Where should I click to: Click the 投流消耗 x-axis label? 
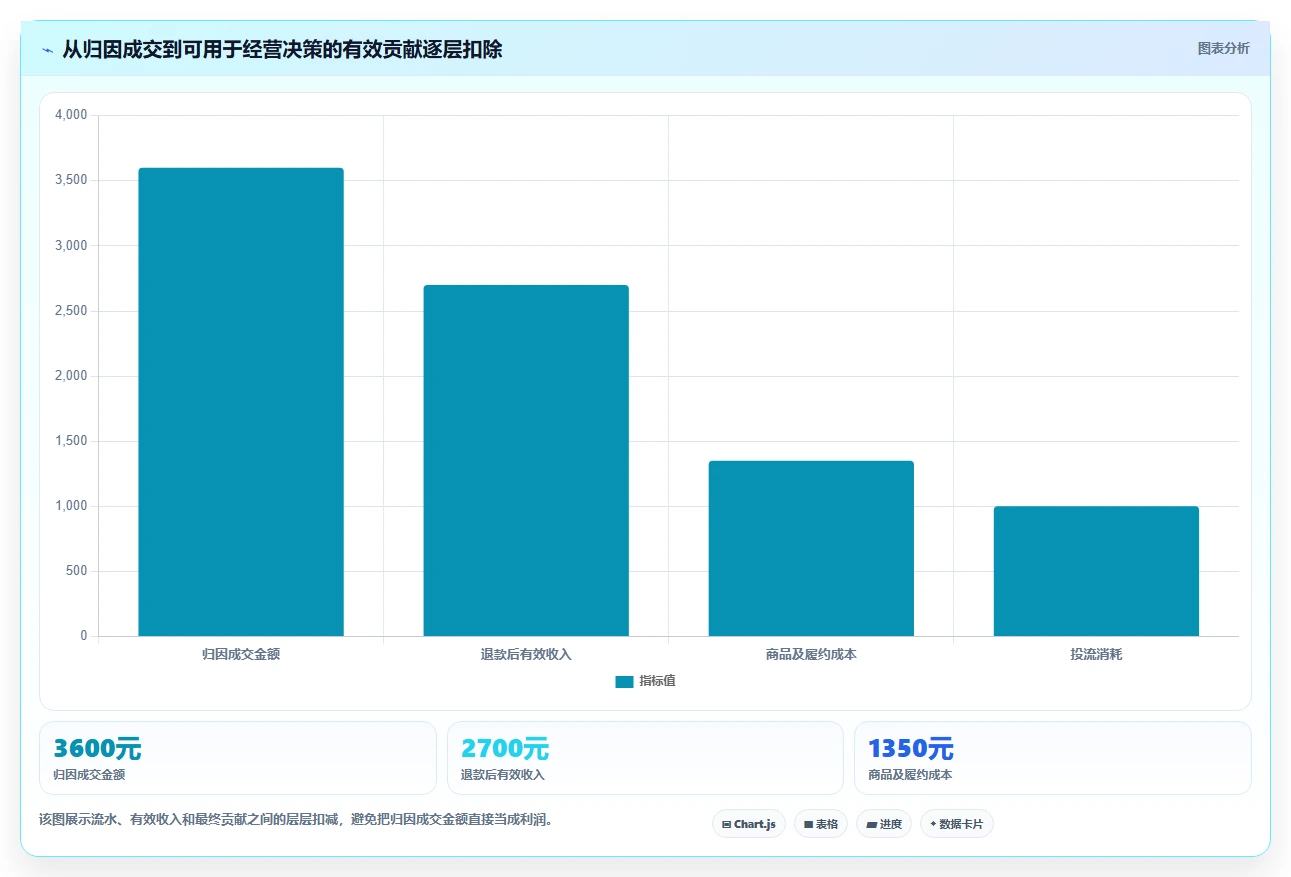pos(1096,654)
